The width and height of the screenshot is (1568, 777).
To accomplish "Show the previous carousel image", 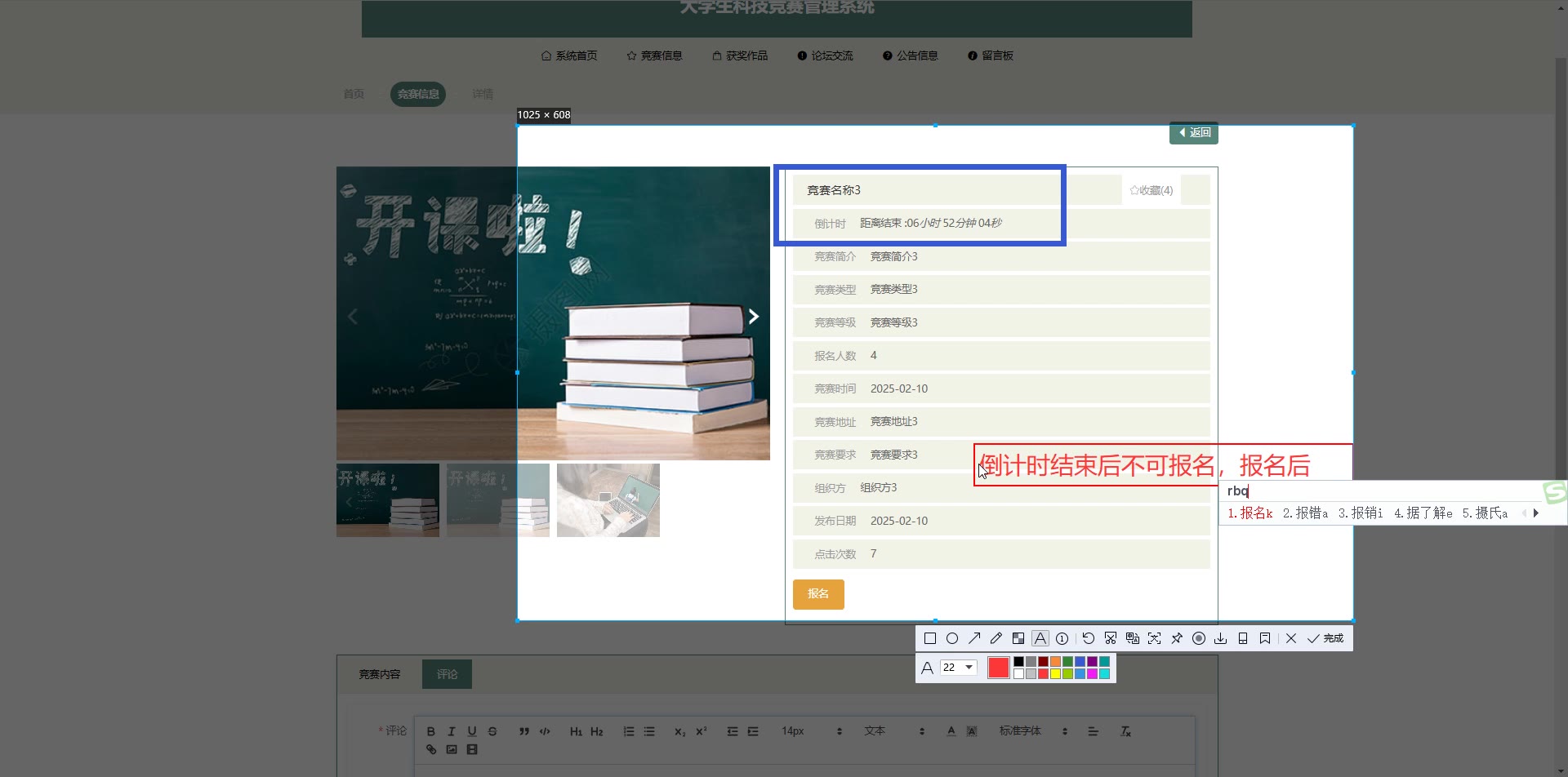I will point(353,317).
